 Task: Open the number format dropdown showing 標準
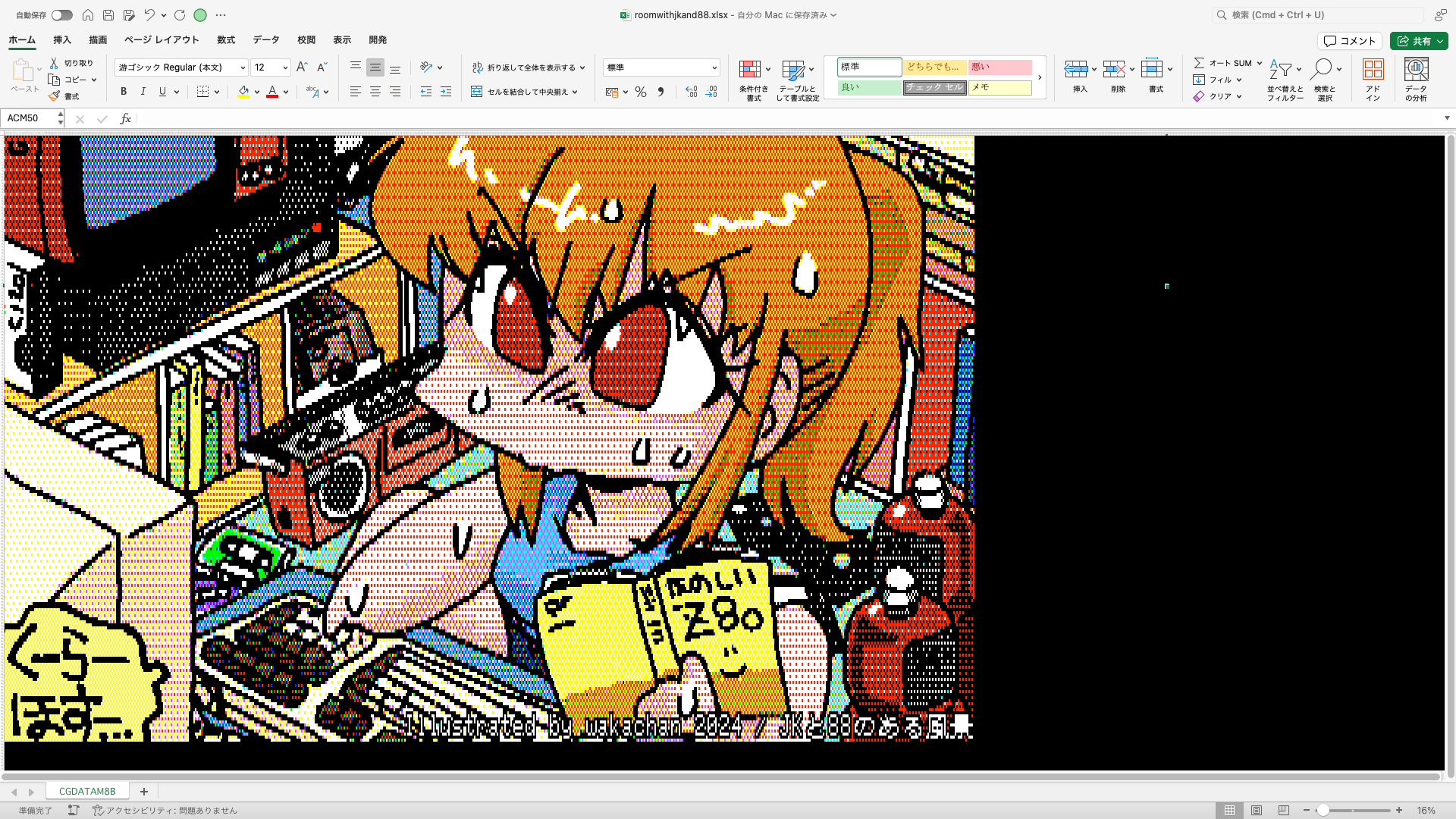coord(661,67)
